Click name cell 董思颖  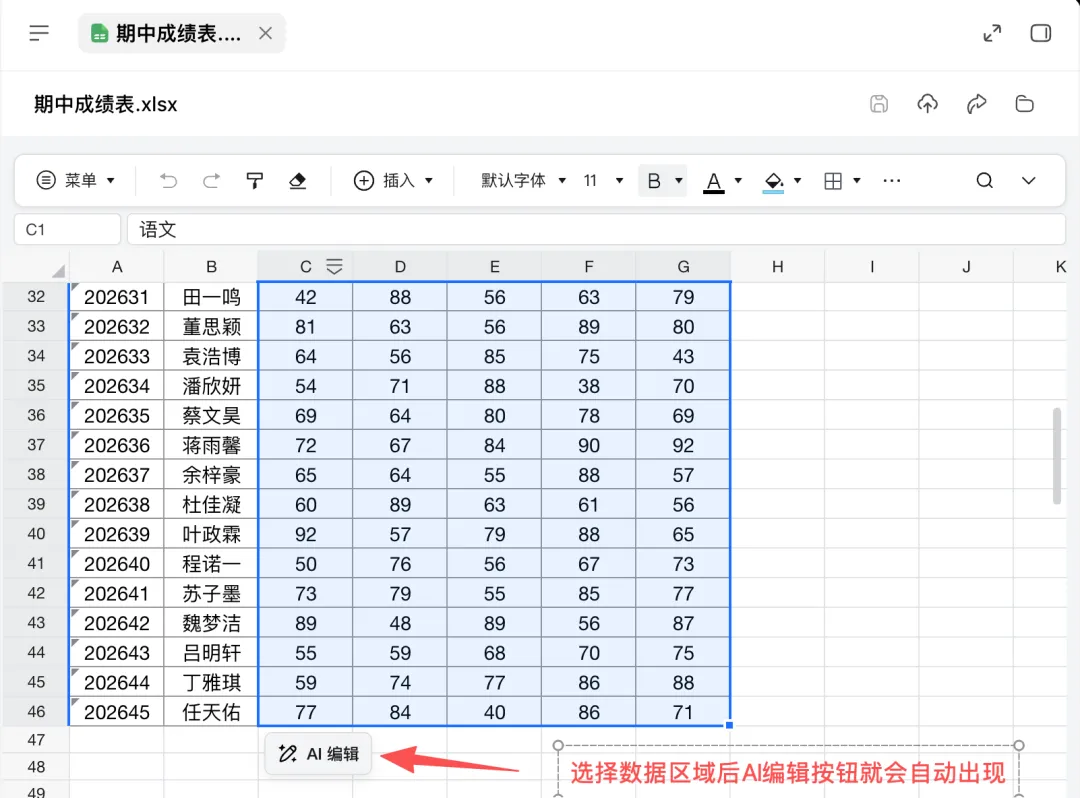pyautogui.click(x=211, y=326)
